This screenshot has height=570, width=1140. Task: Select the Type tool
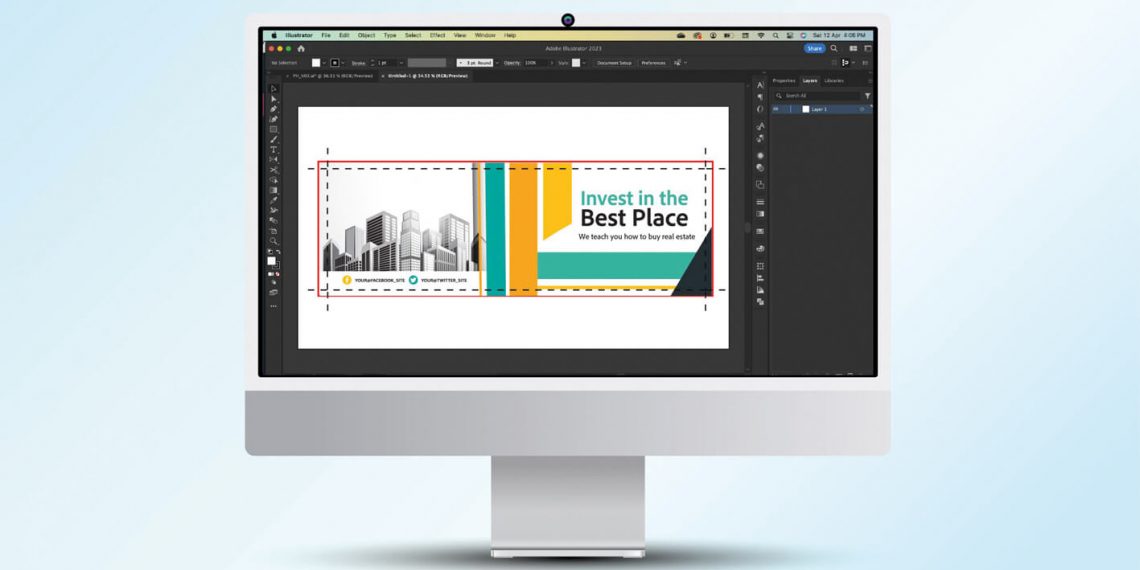click(273, 150)
